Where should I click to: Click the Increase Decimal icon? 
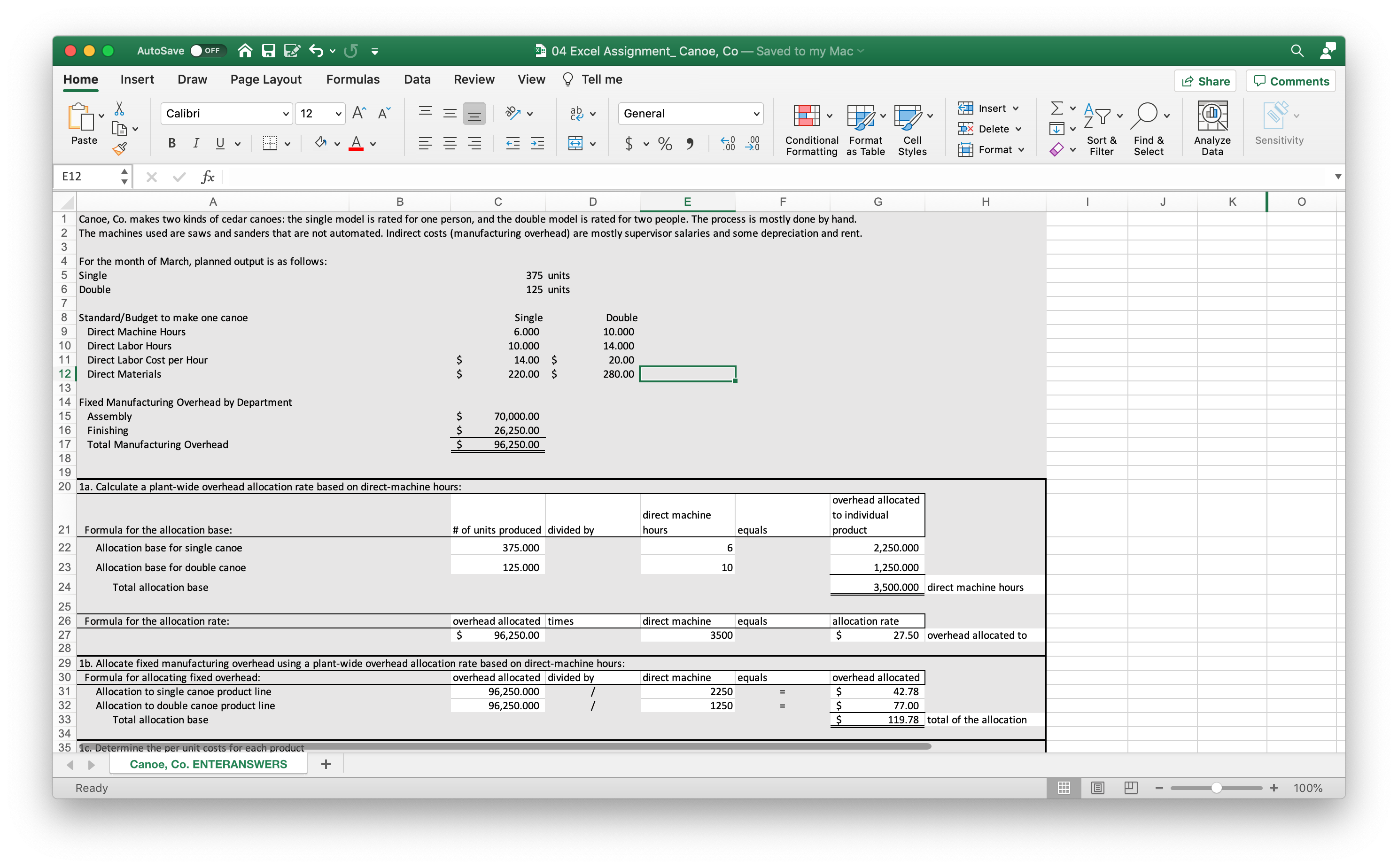(727, 144)
